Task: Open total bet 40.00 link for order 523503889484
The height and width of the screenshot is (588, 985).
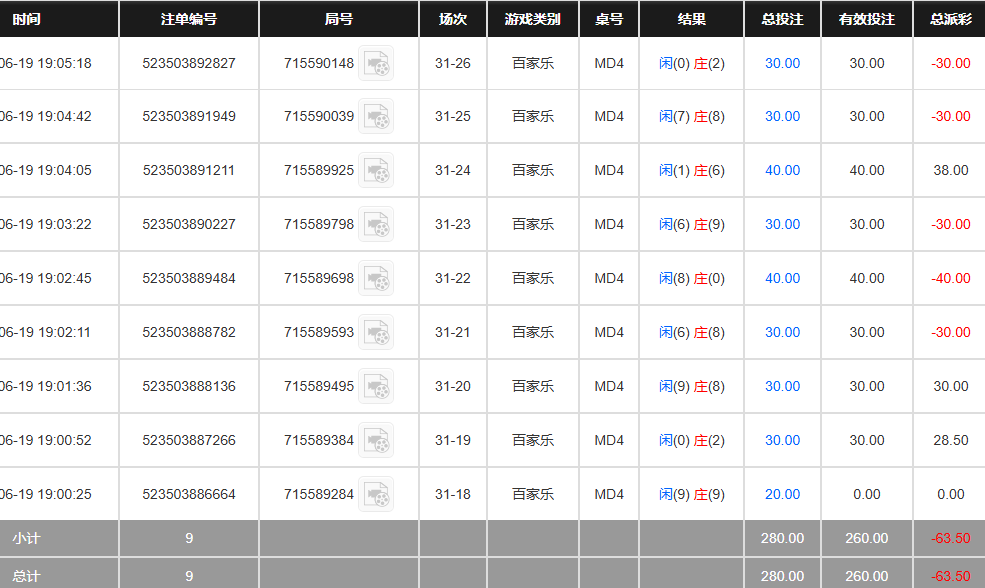Action: 782,278
